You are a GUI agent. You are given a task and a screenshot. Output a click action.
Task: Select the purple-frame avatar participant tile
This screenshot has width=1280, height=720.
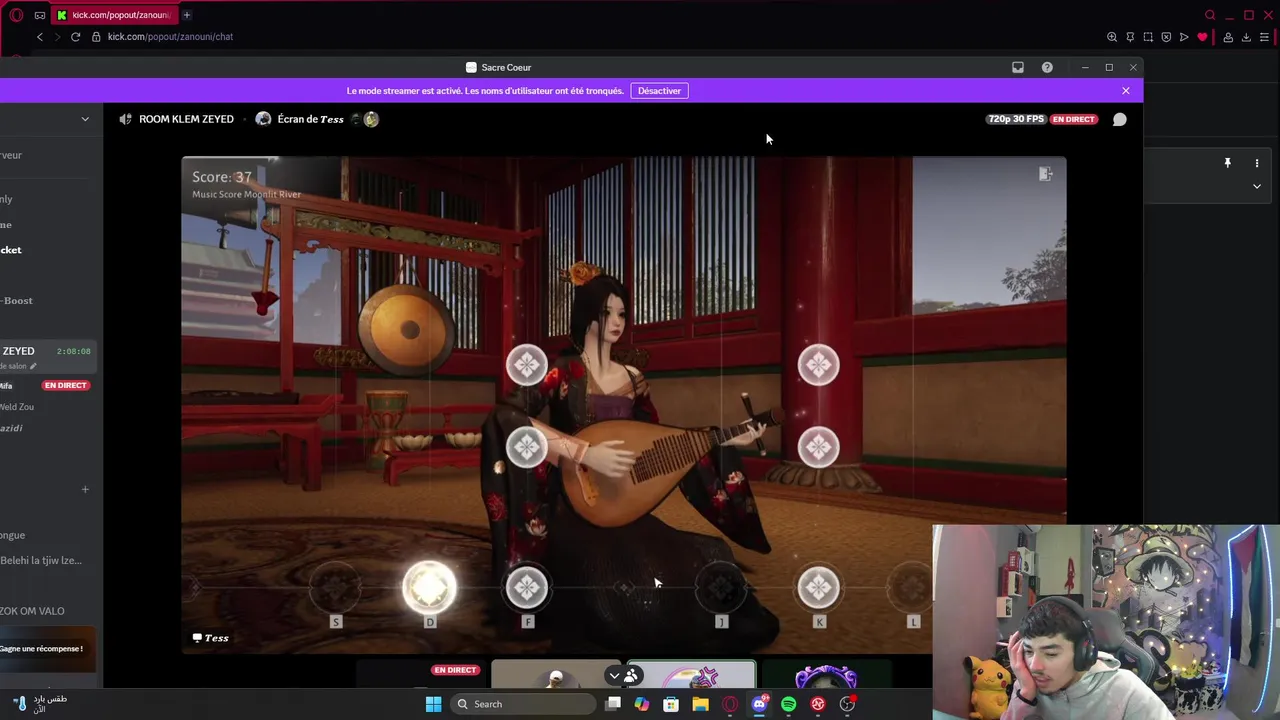tap(826, 675)
